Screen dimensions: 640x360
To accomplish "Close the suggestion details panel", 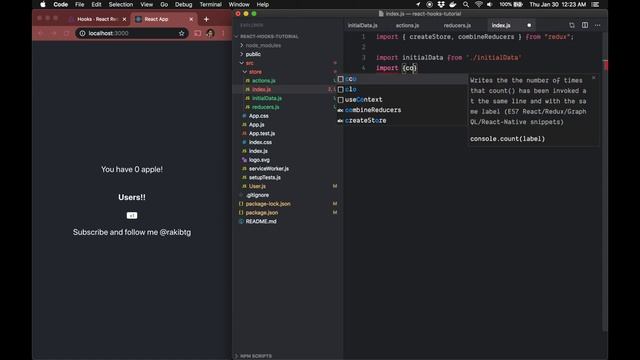I will click(x=593, y=78).
